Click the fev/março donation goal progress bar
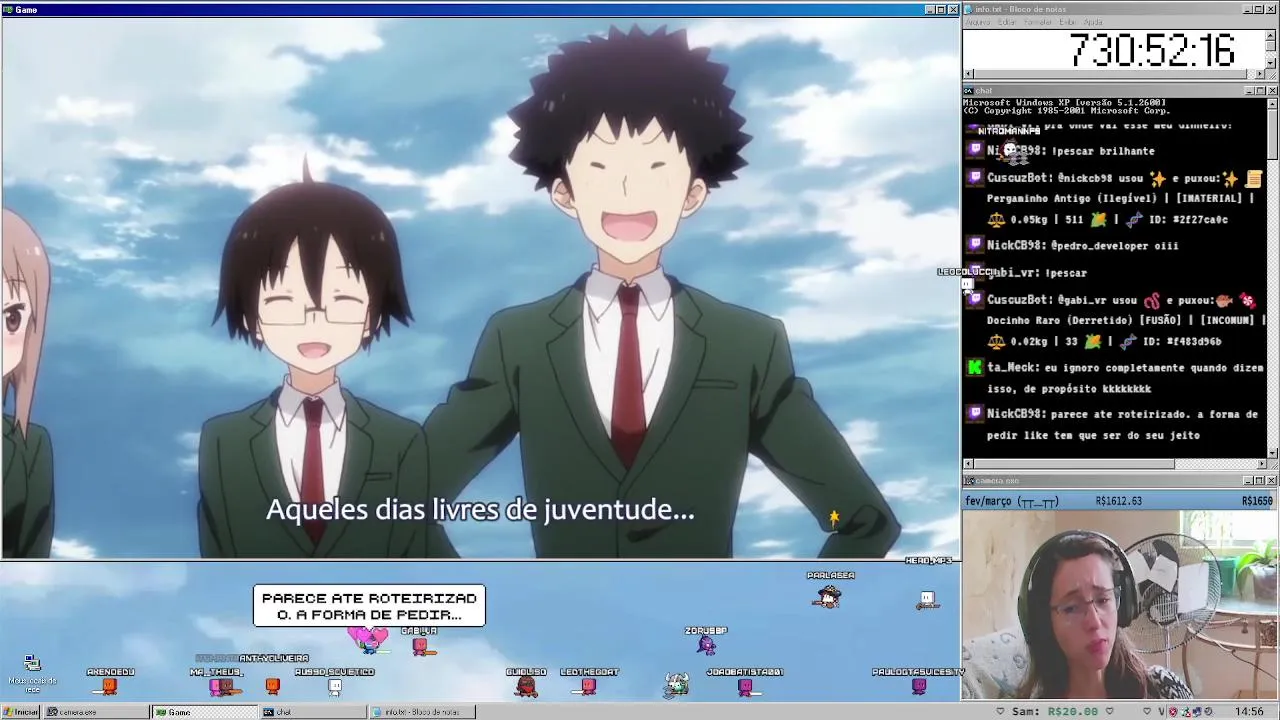The image size is (1280, 720). tap(1120, 501)
